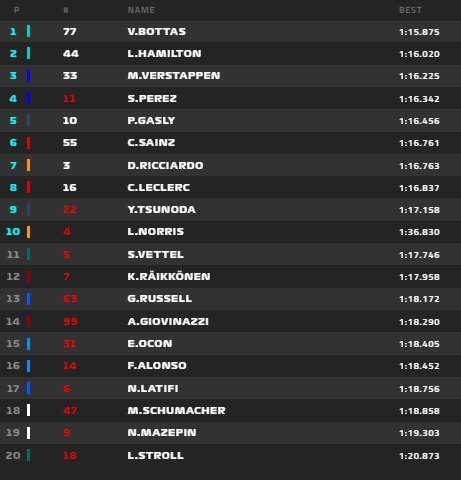Click N.MAZEPIN best time 1:19.303

coord(419,433)
